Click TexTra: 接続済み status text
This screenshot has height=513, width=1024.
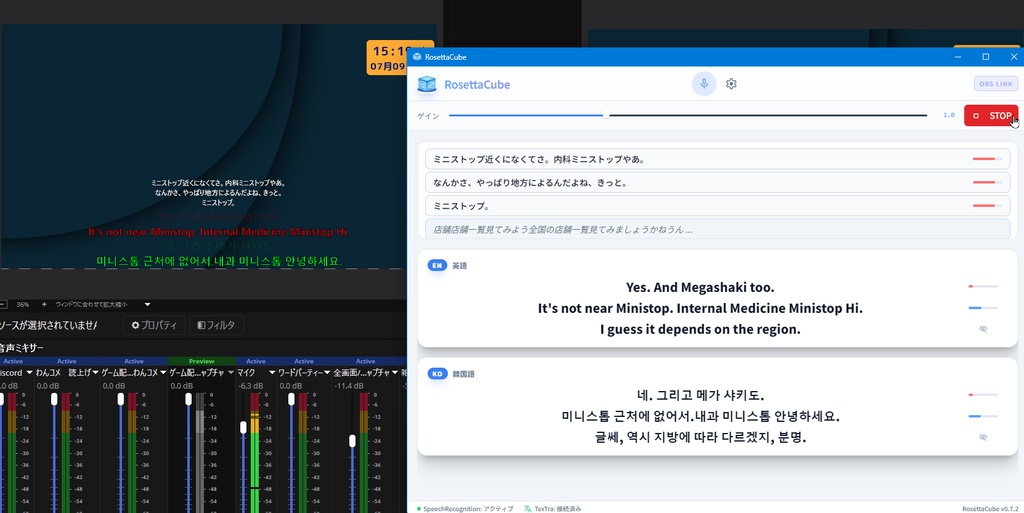558,508
